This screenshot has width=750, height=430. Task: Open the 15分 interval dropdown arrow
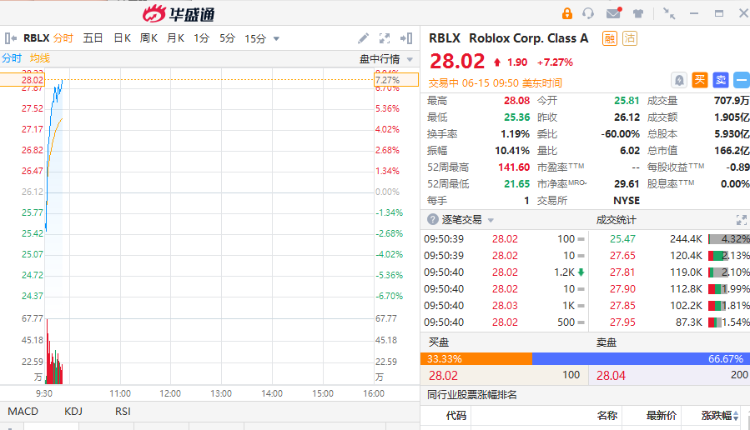[276, 39]
